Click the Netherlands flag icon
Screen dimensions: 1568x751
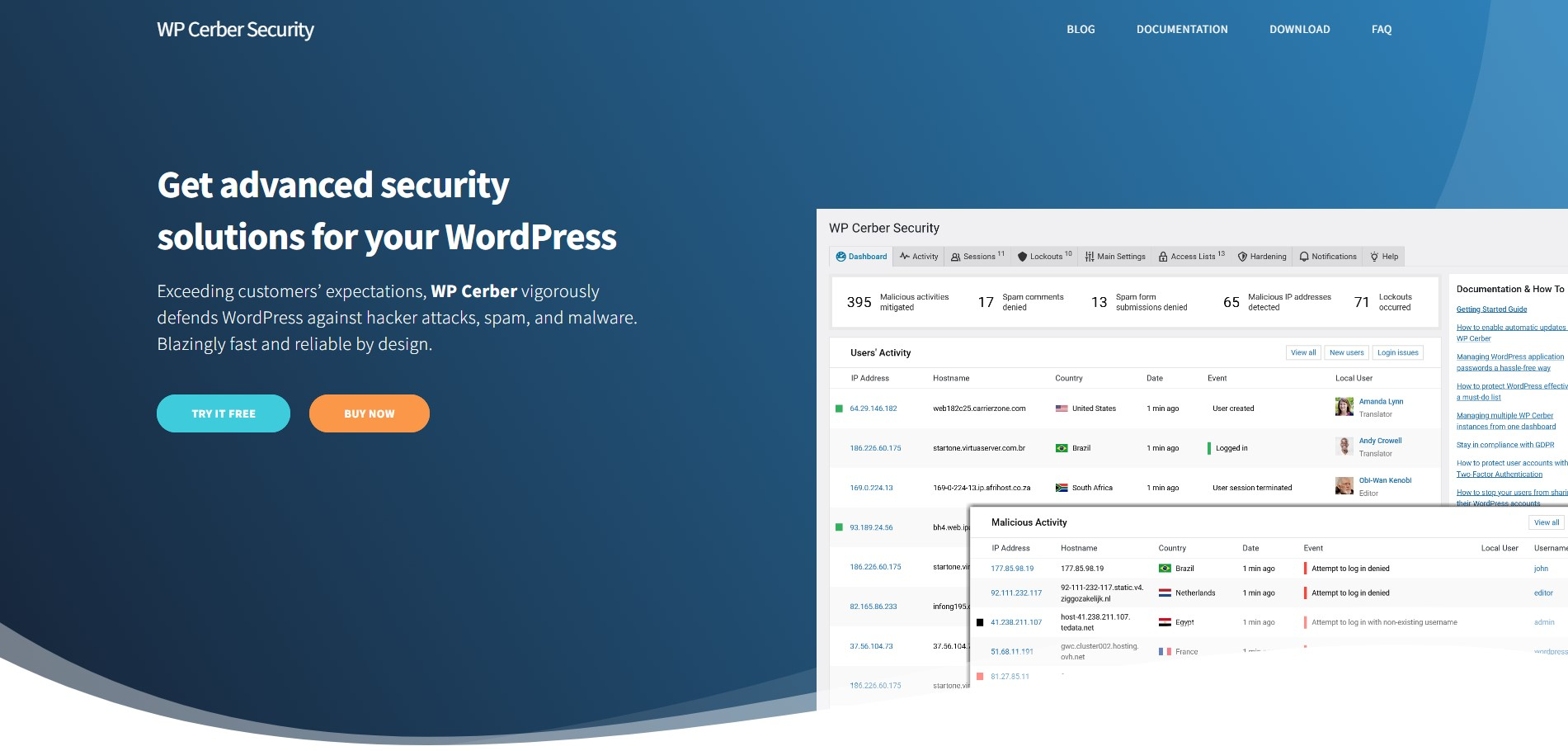(x=1165, y=593)
